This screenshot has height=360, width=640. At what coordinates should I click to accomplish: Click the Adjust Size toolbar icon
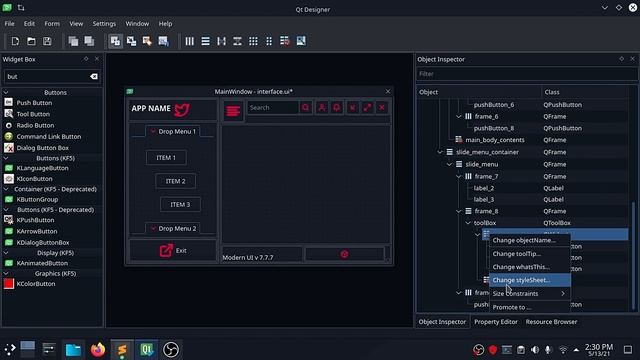301,41
